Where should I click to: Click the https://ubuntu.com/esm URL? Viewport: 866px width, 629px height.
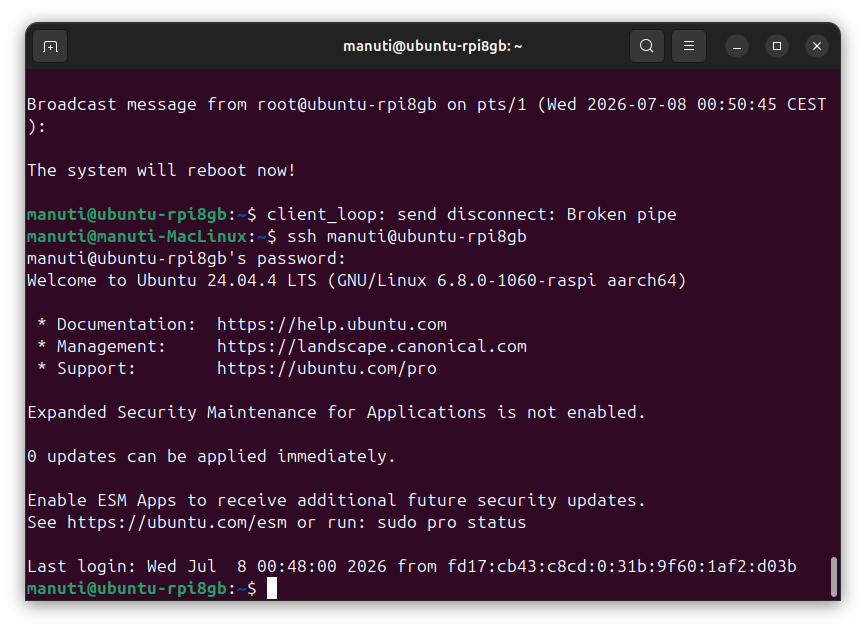coord(177,522)
